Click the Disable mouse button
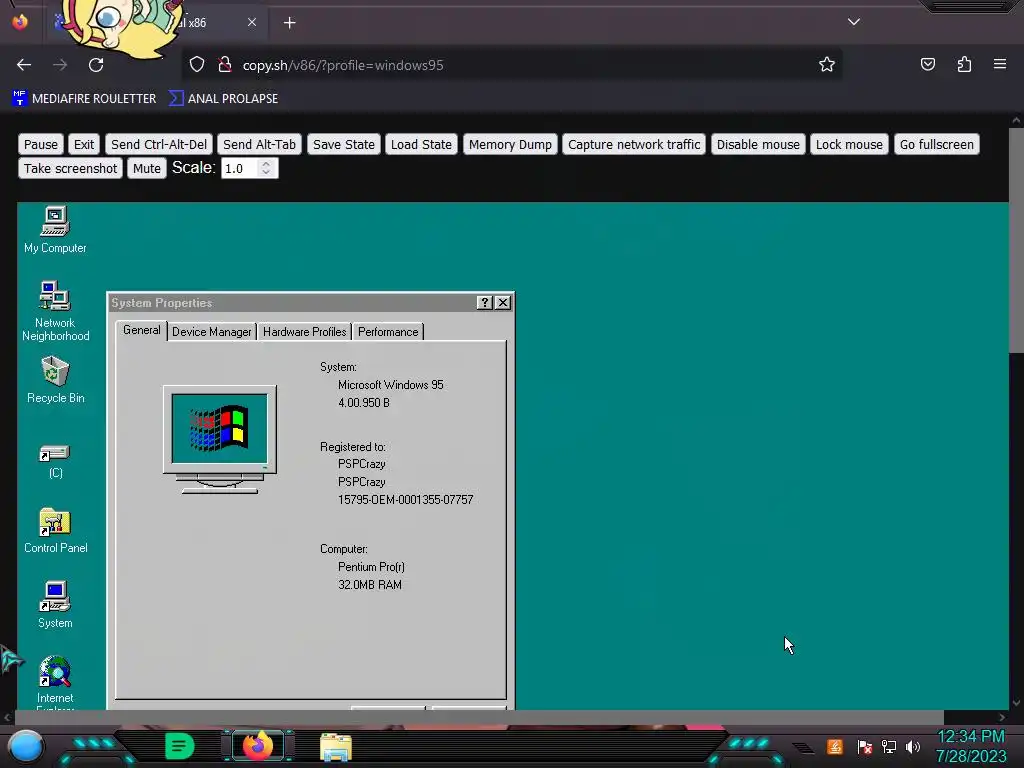 pos(758,144)
